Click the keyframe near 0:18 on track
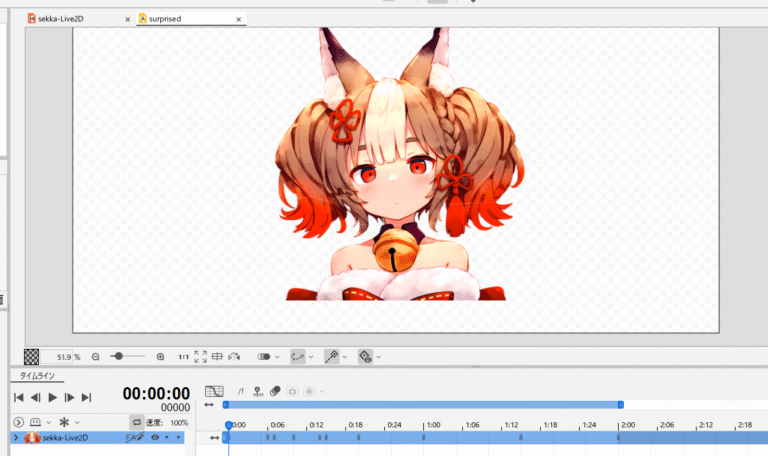The width and height of the screenshot is (768, 456). (x=359, y=437)
